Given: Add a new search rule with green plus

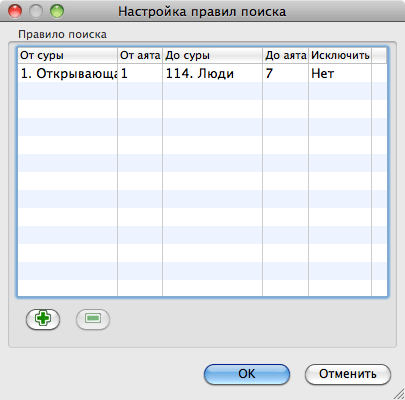Looking at the screenshot, I should (43, 319).
